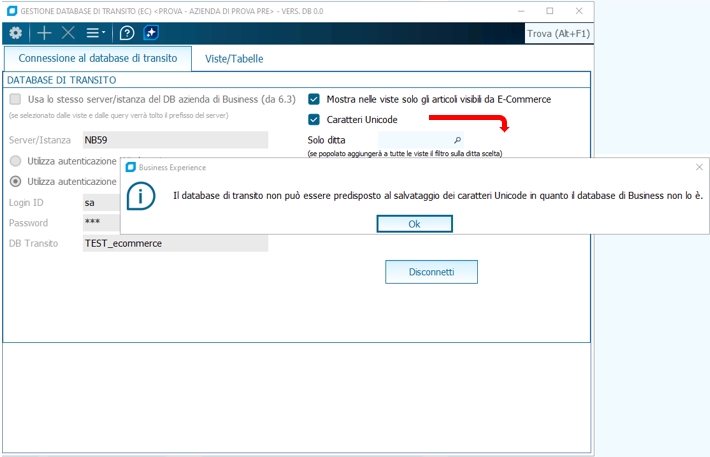Click the blue sparkle assistant icon
This screenshot has width=710, height=457.
click(x=151, y=33)
